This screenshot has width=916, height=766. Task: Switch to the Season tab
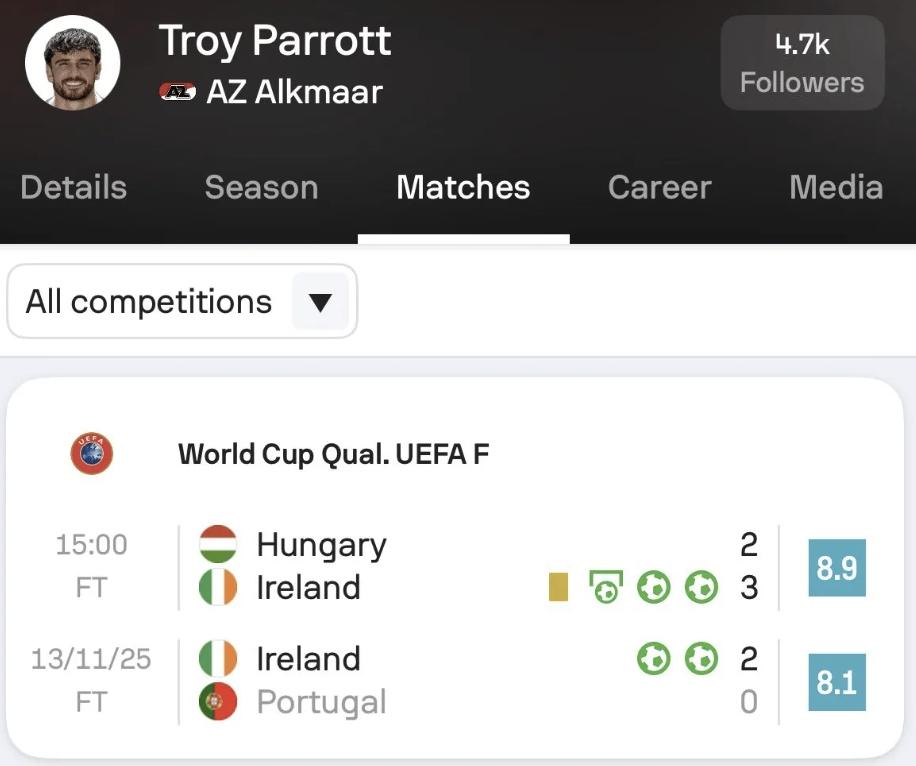[x=261, y=188]
